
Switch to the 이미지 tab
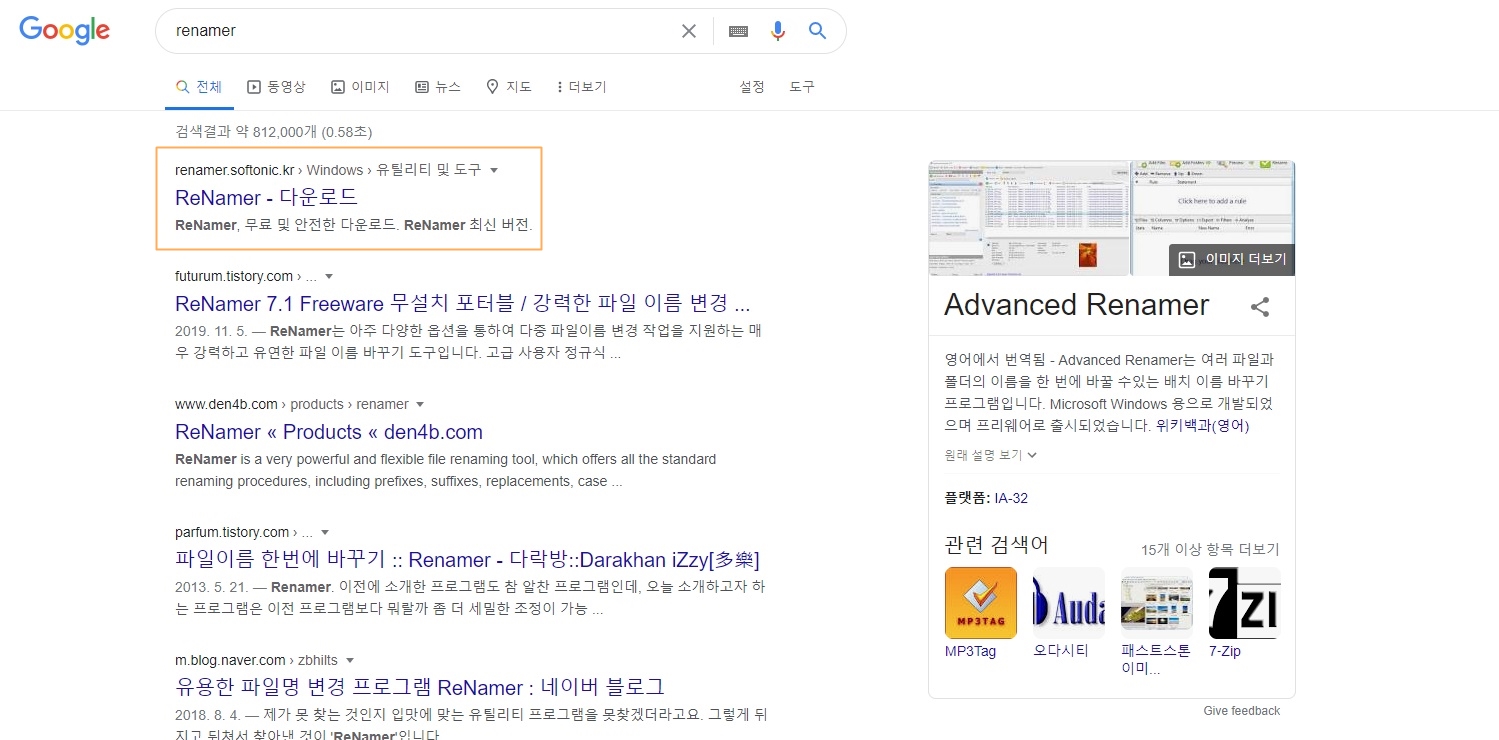[360, 87]
